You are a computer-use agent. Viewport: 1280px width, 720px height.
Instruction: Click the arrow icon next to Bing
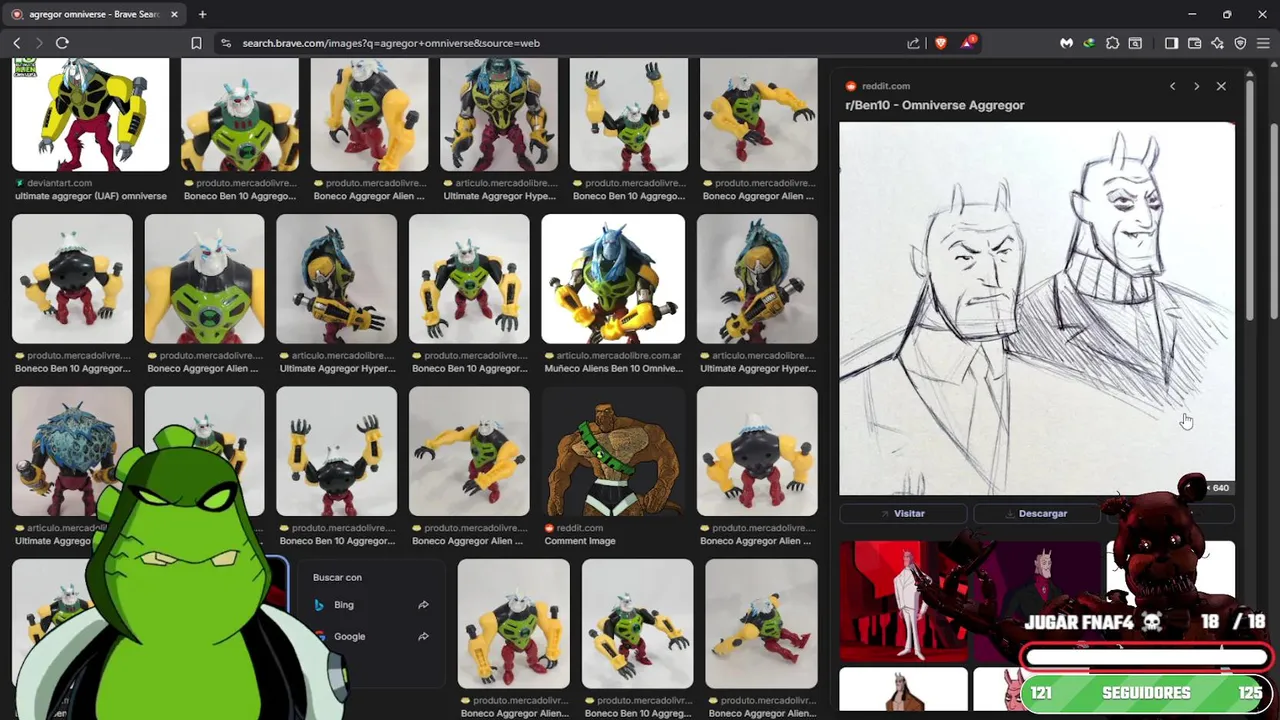coord(423,605)
